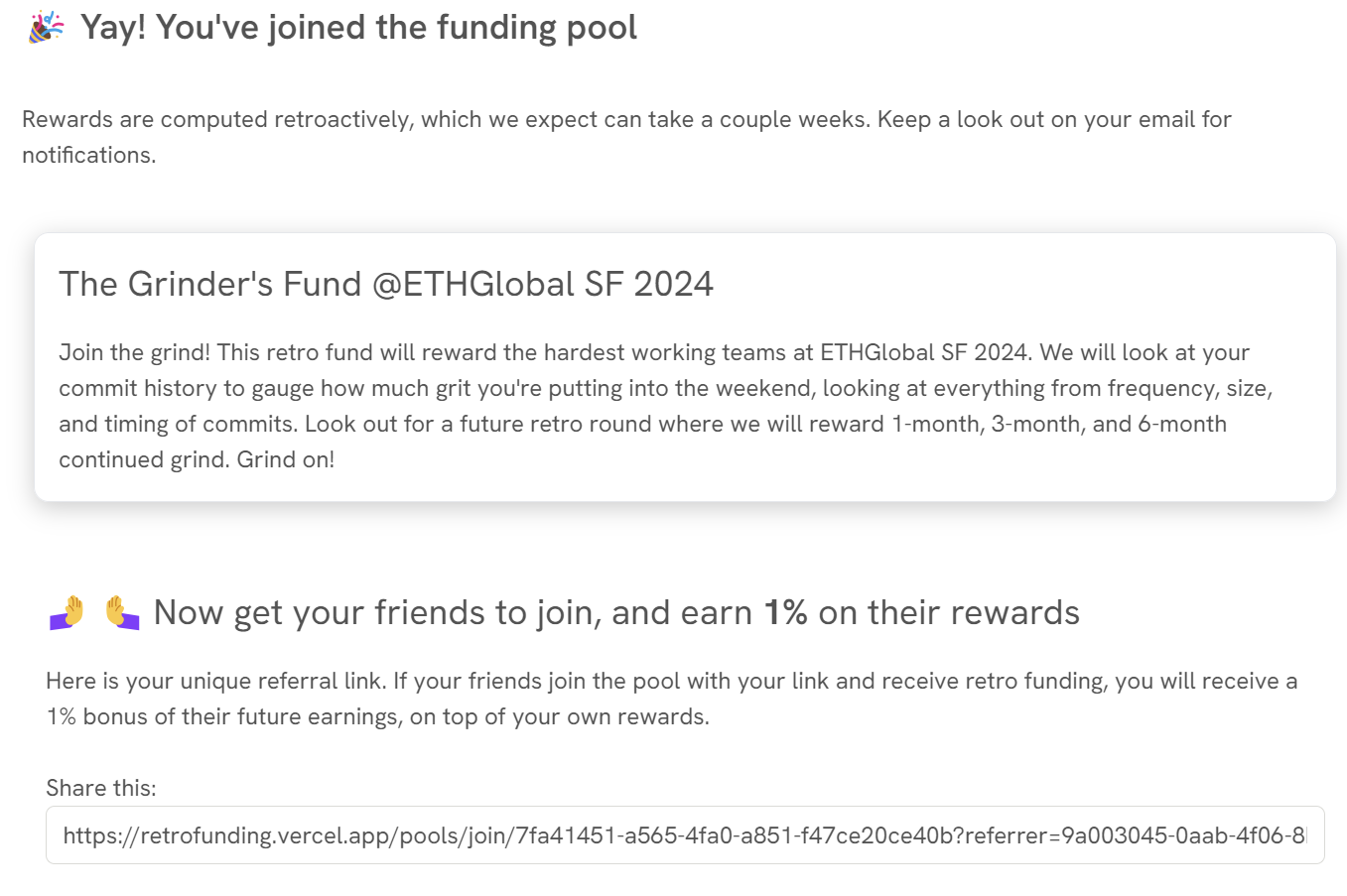This screenshot has height=896, width=1347.
Task: Click the "Share this:" label
Action: [x=101, y=788]
